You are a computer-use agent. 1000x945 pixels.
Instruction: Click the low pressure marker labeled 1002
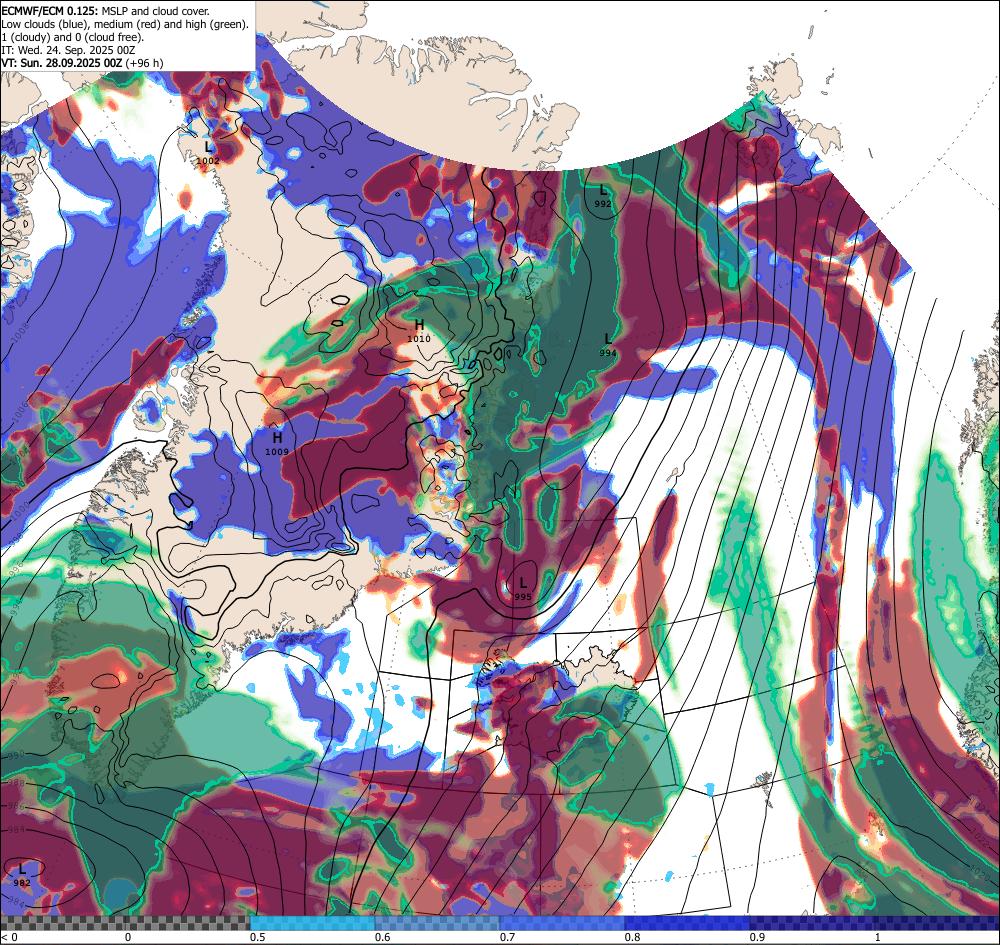[x=208, y=153]
